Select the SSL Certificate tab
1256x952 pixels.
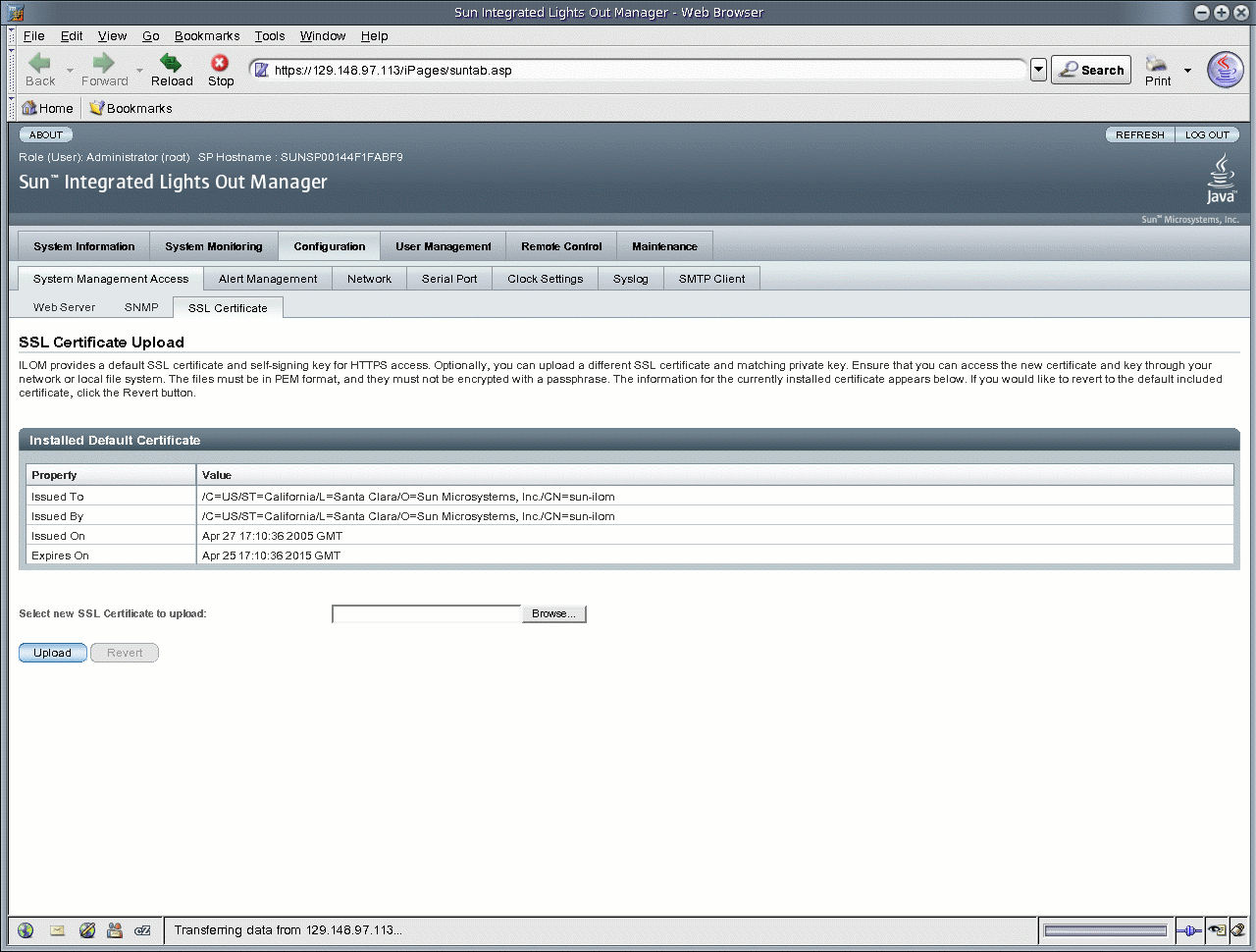[x=228, y=308]
